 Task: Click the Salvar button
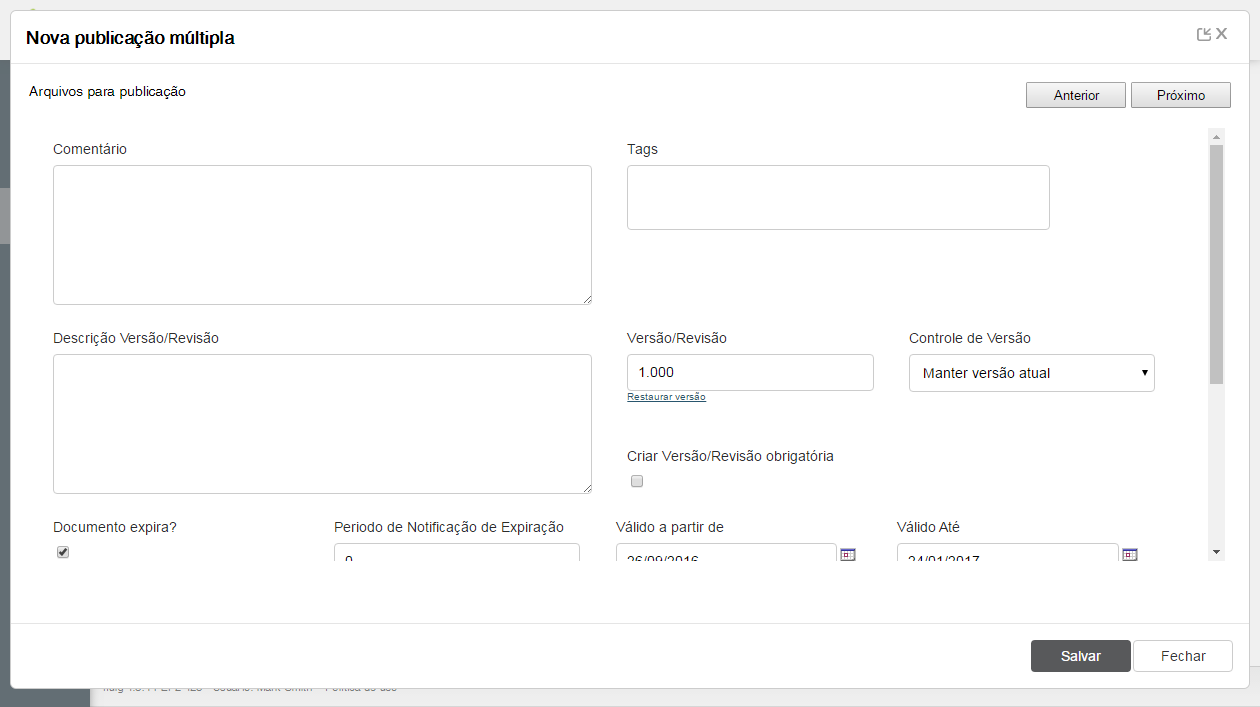(x=1081, y=656)
